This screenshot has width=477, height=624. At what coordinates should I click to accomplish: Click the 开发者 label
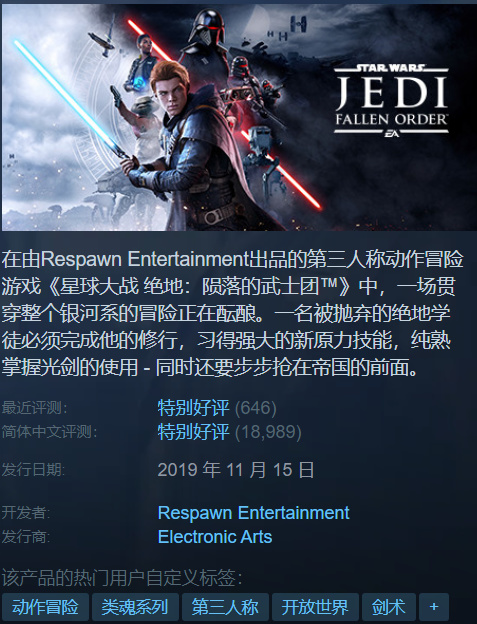26,513
